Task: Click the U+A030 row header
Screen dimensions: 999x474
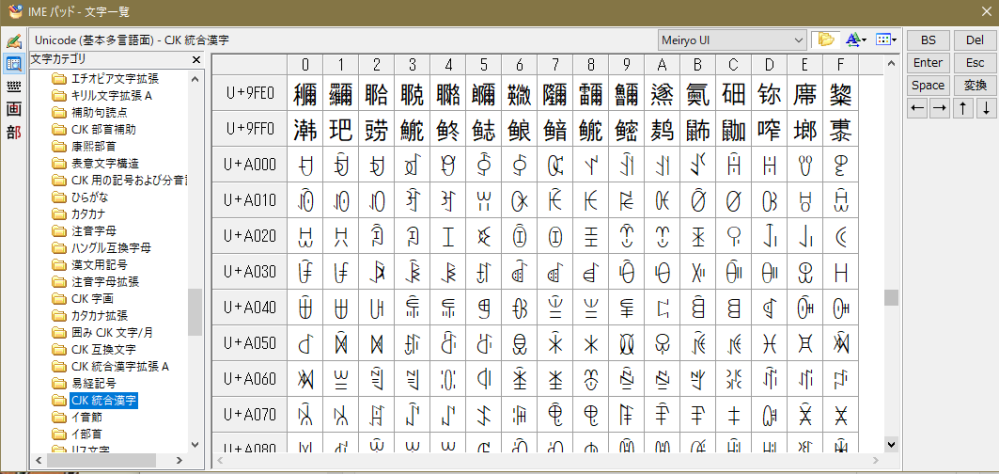Action: [250, 272]
